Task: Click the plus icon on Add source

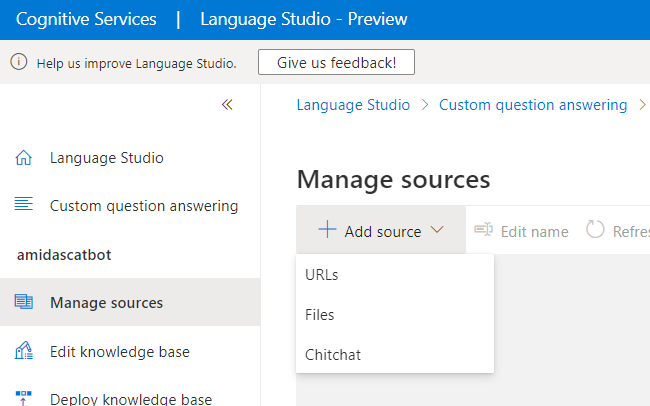Action: tap(327, 230)
